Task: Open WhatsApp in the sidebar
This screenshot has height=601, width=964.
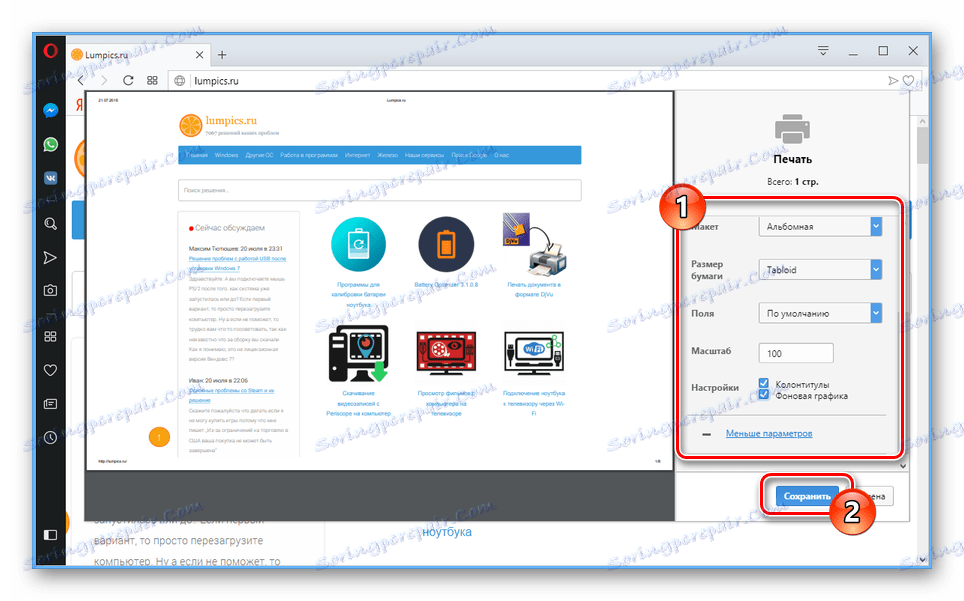Action: [x=50, y=144]
